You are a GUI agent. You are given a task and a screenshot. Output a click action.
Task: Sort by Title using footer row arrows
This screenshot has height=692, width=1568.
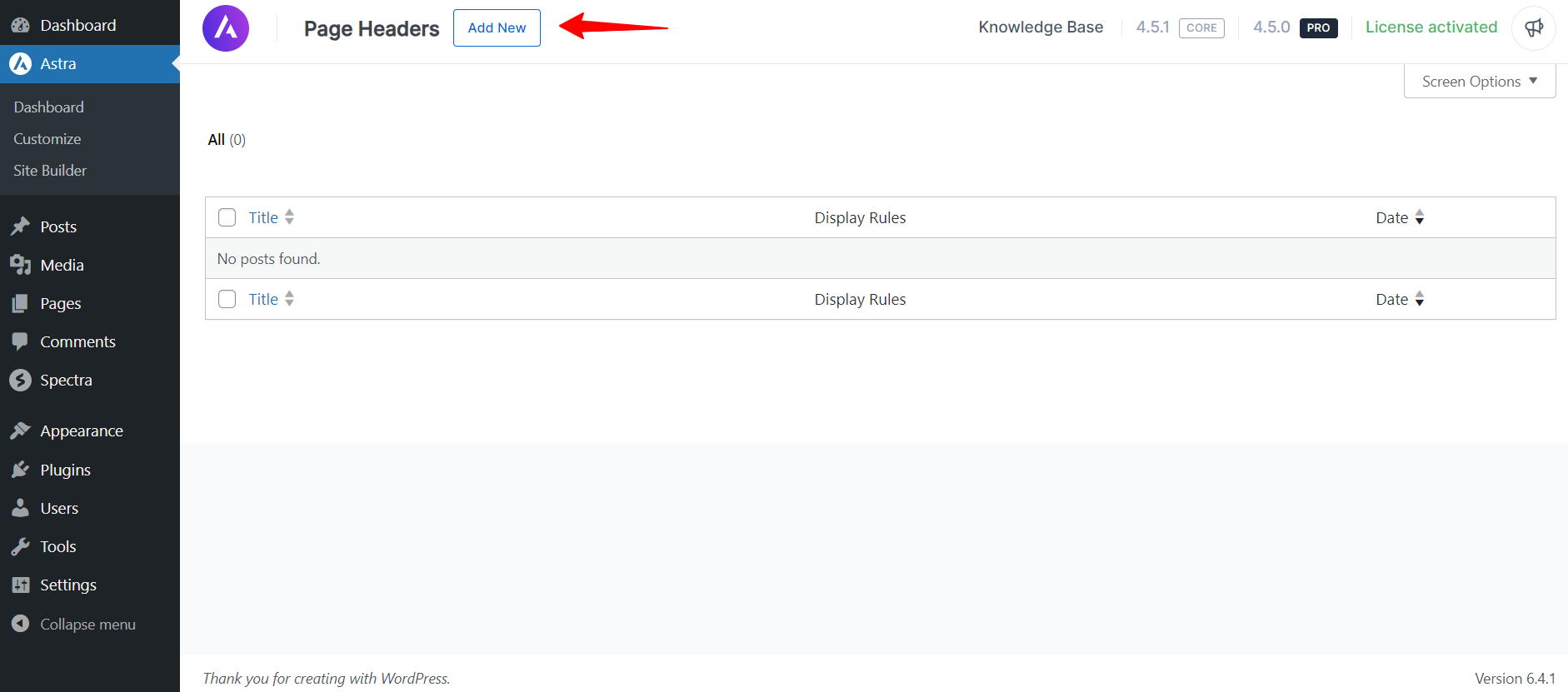coord(289,299)
